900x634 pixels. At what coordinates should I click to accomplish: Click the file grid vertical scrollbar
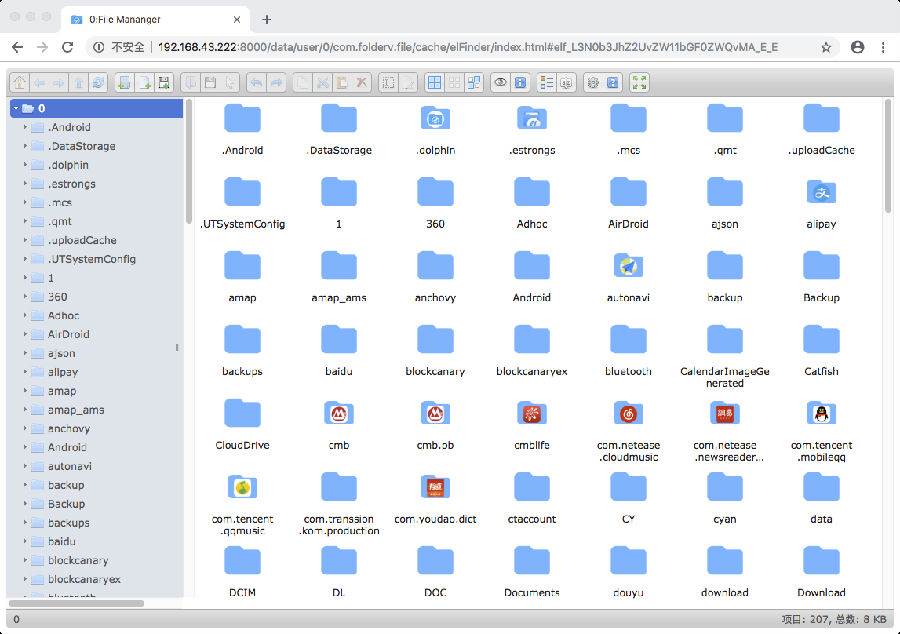(888, 156)
